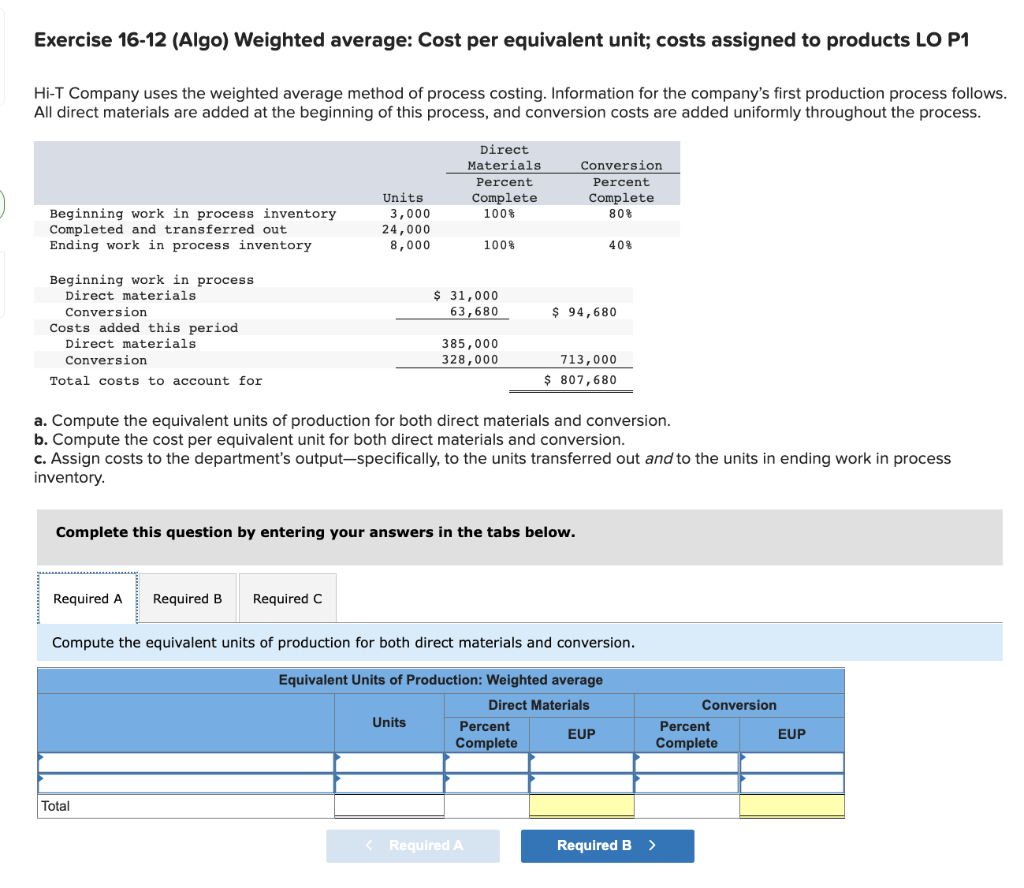Click the Equivalent Units of Production table header
1024x888 pixels.
pyautogui.click(x=440, y=680)
